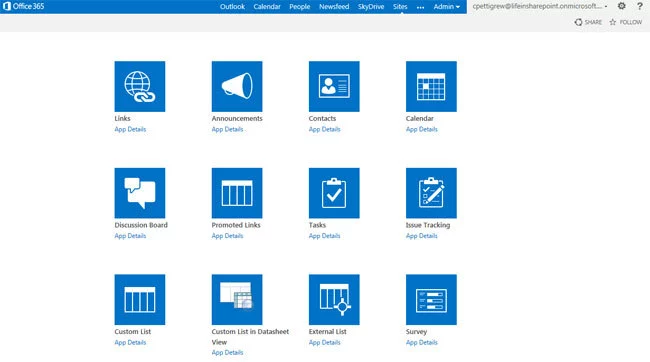Viewport: 650px width, 362px height.
Task: View App Details for Contacts
Action: [324, 129]
